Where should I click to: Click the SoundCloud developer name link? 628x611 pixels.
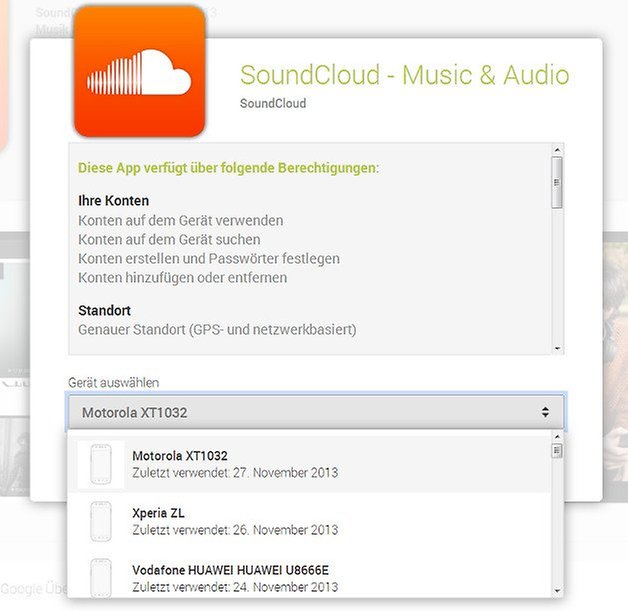coord(273,103)
